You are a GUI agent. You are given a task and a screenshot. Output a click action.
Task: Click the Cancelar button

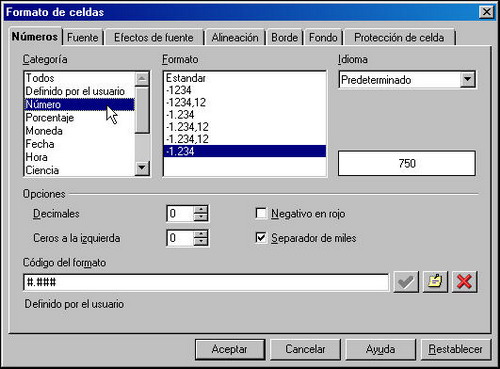coord(305,349)
